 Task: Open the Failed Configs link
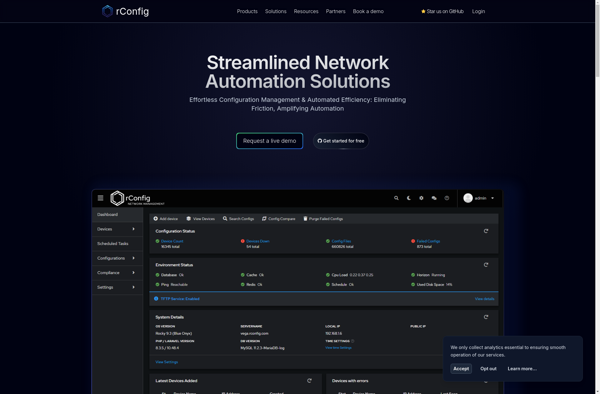click(428, 241)
